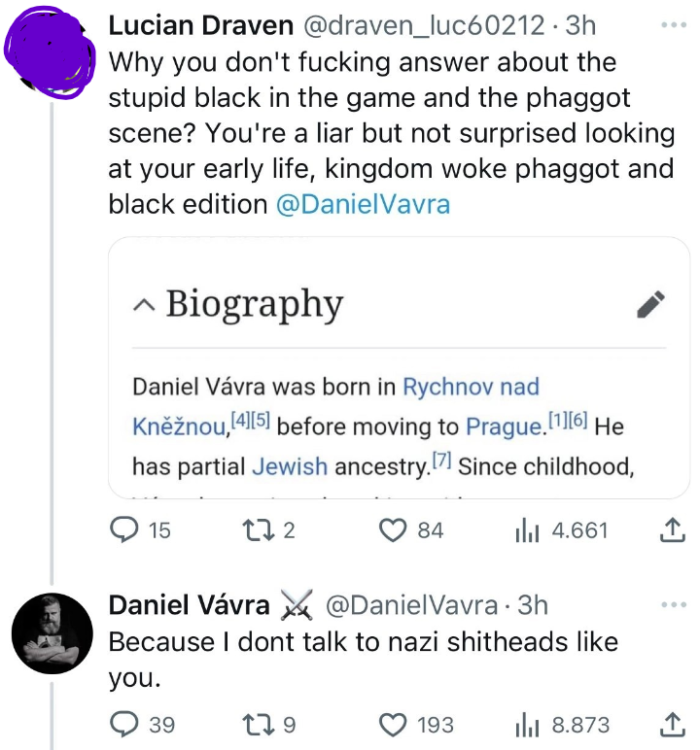This screenshot has height=750, width=700.
Task: Reply to Daniel Vávra's tweet
Action: click(124, 724)
